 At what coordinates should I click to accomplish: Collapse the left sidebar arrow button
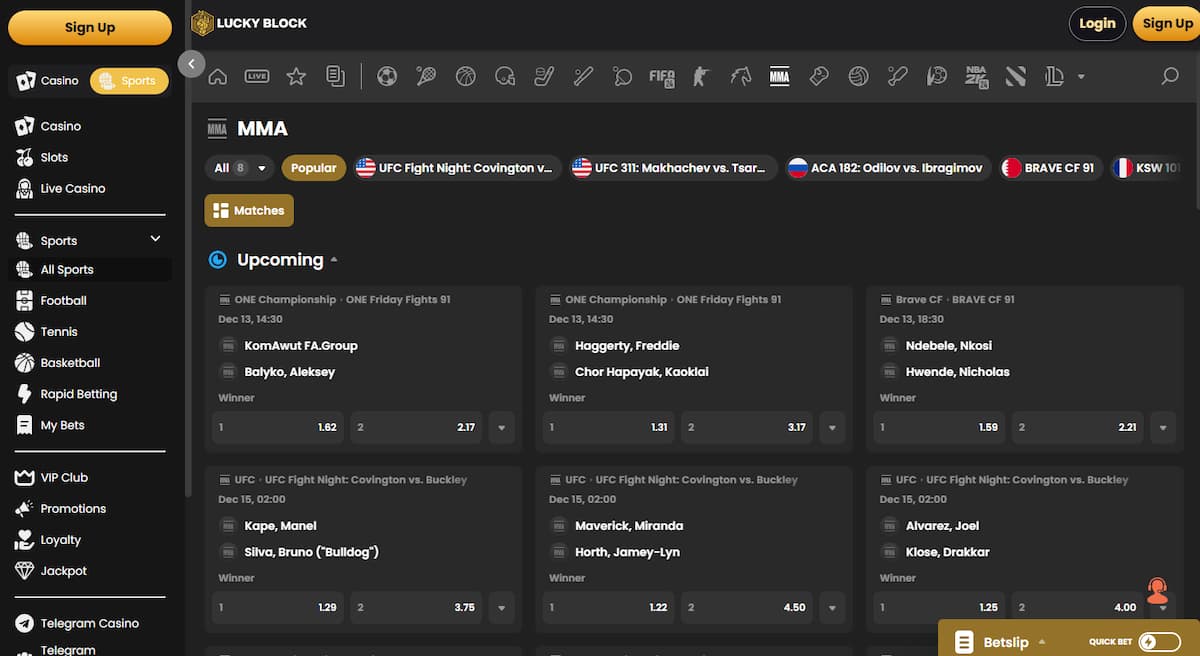191,63
